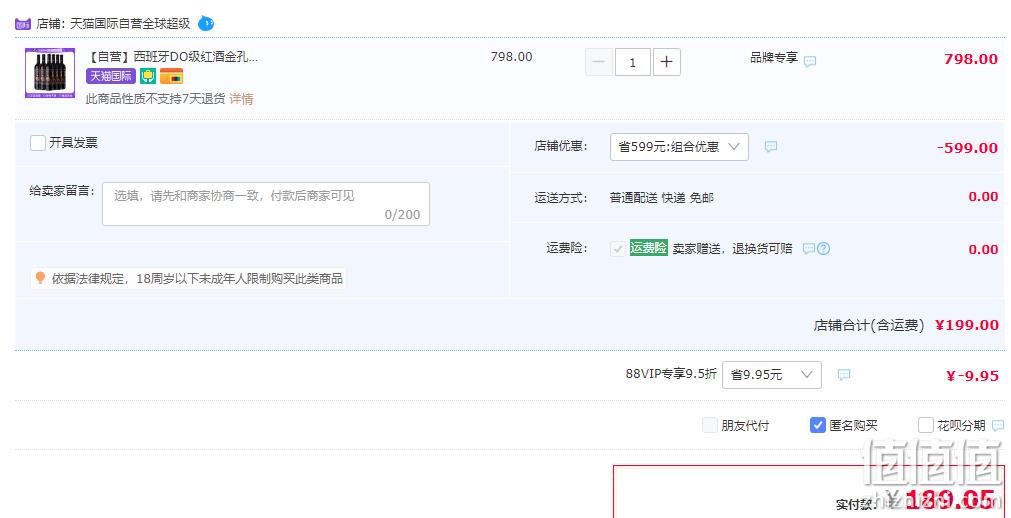Click info icon beside 88VIP discount dropdown

[843, 374]
